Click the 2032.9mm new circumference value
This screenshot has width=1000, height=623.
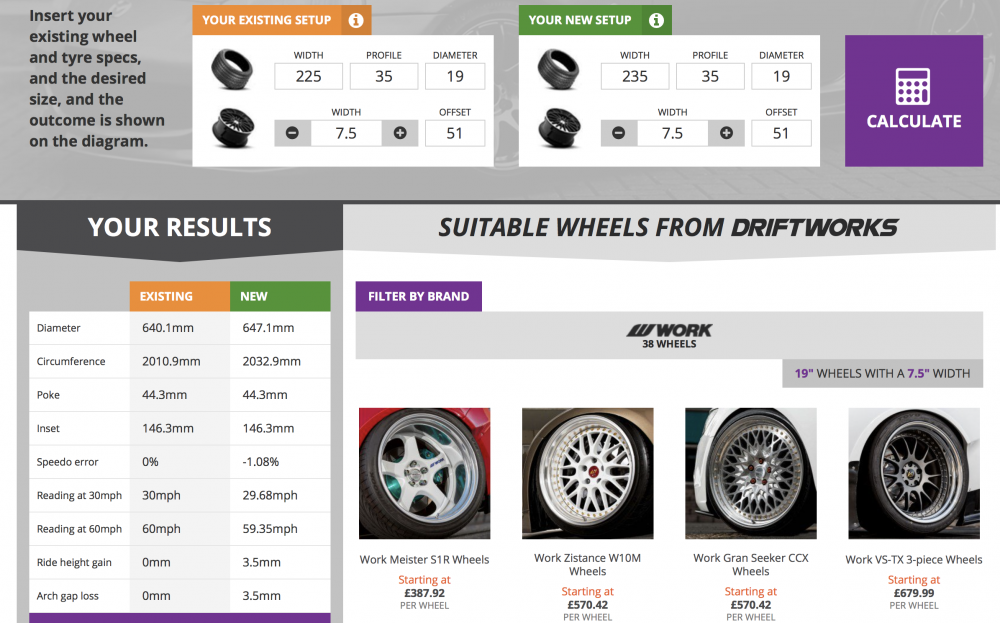[272, 362]
